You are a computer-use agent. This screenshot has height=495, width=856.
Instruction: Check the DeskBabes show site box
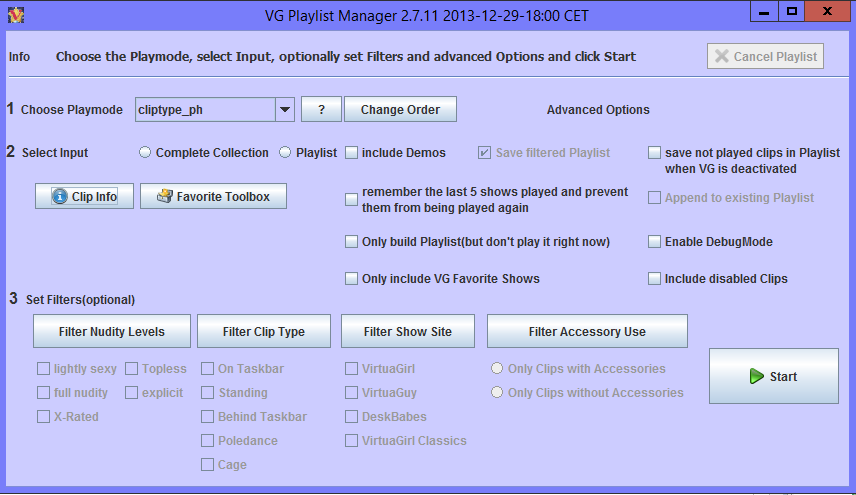(x=352, y=417)
